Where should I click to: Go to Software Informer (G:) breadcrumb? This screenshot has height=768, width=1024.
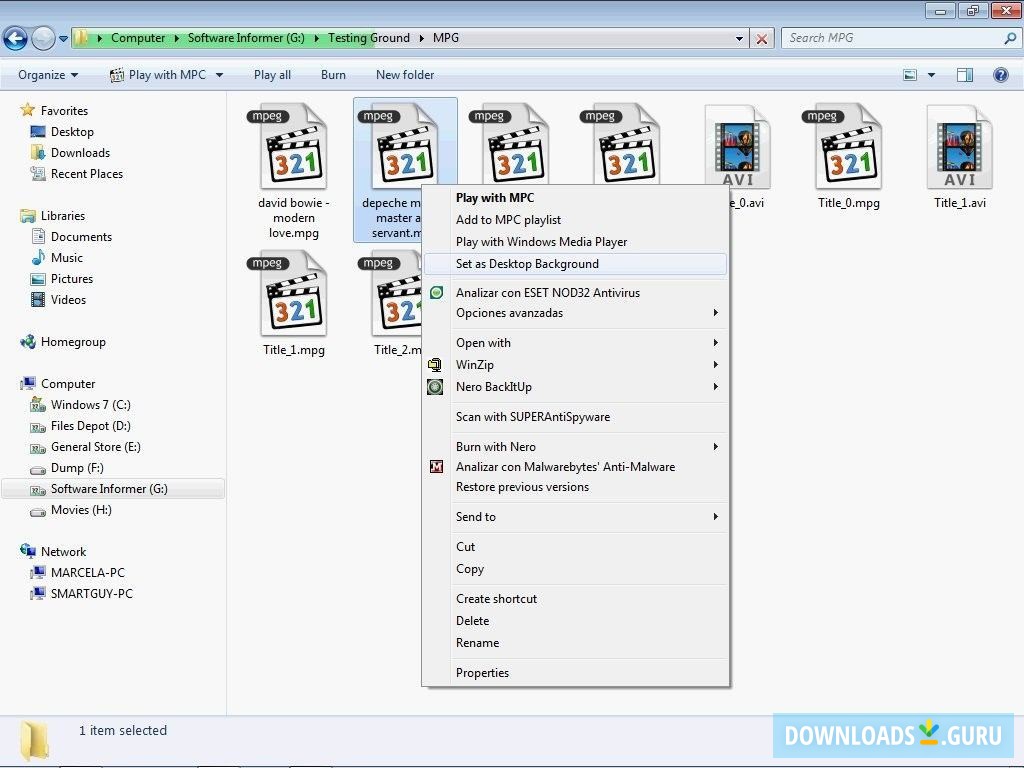[x=246, y=38]
